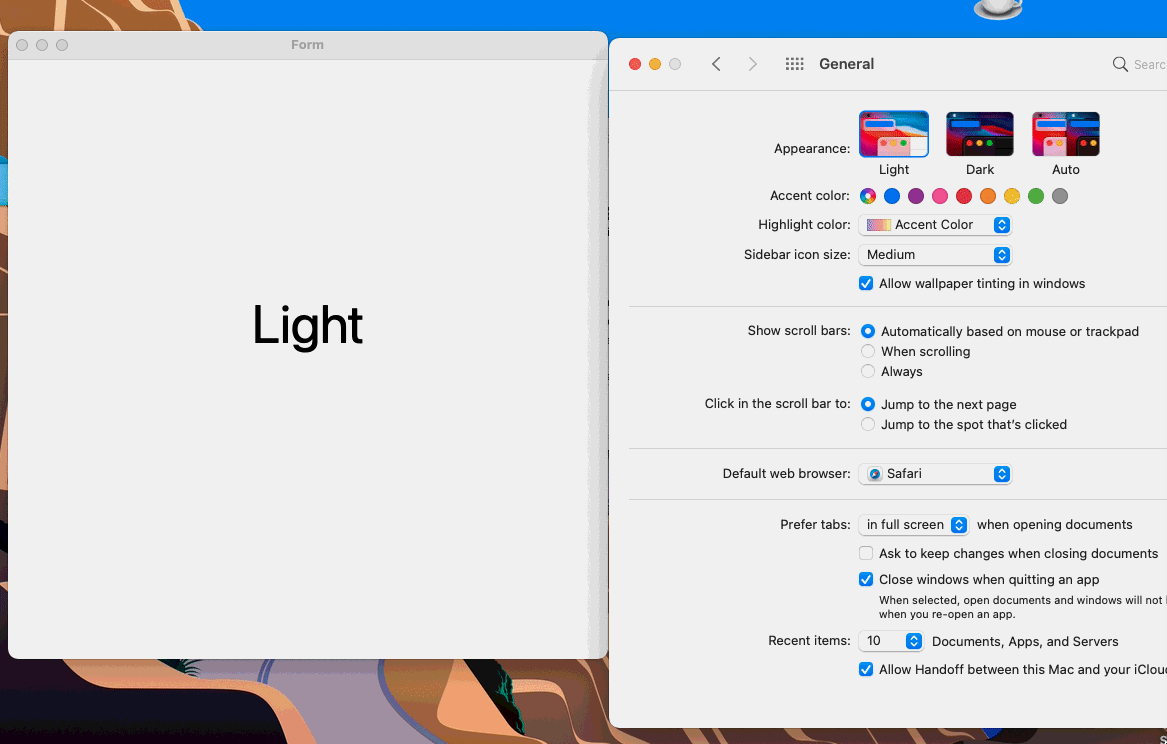This screenshot has width=1167, height=744.
Task: Click the General window title text
Action: 846,64
